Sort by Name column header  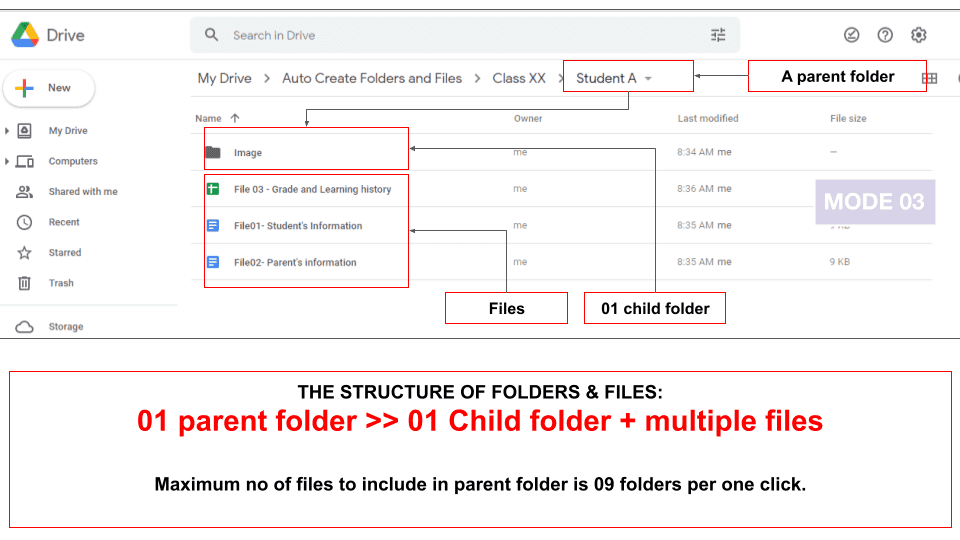click(x=209, y=118)
